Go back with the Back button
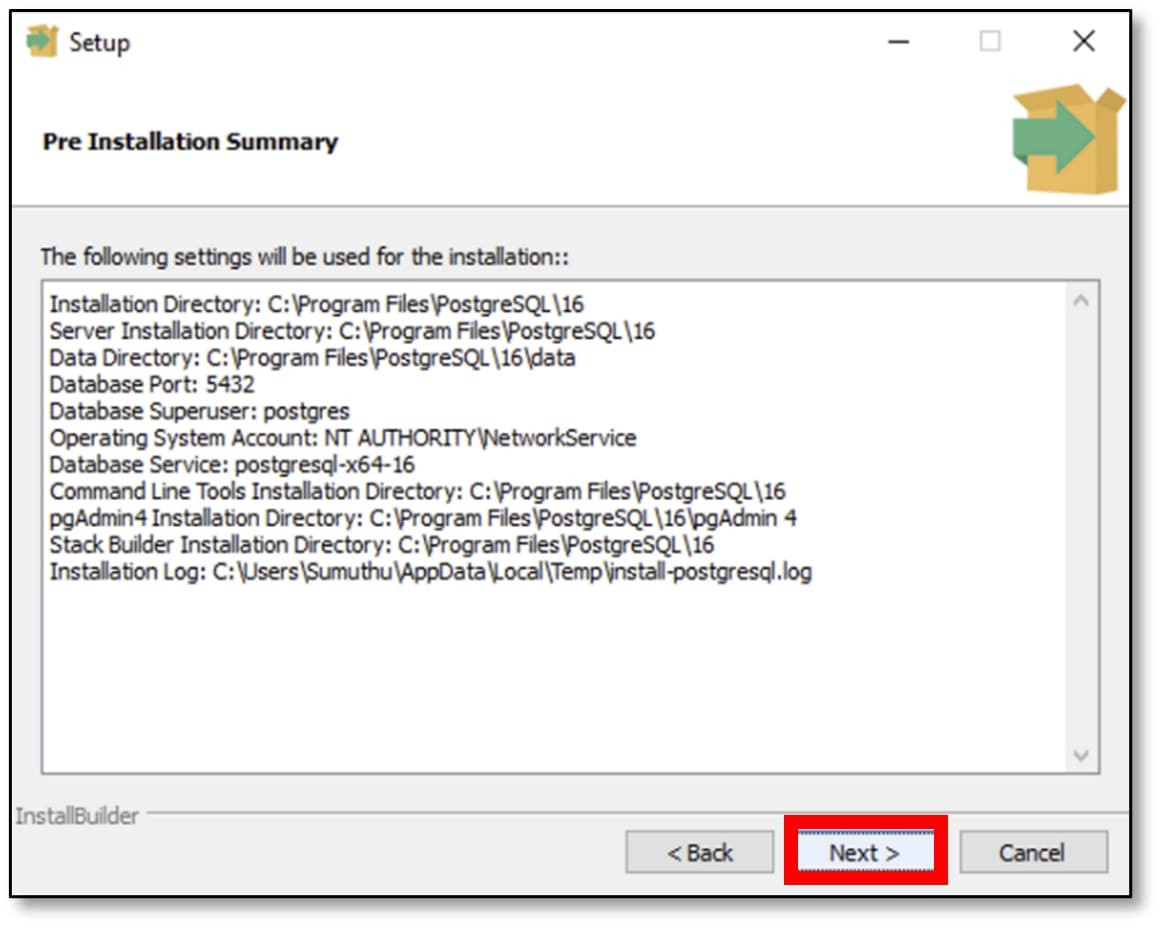 (x=700, y=853)
